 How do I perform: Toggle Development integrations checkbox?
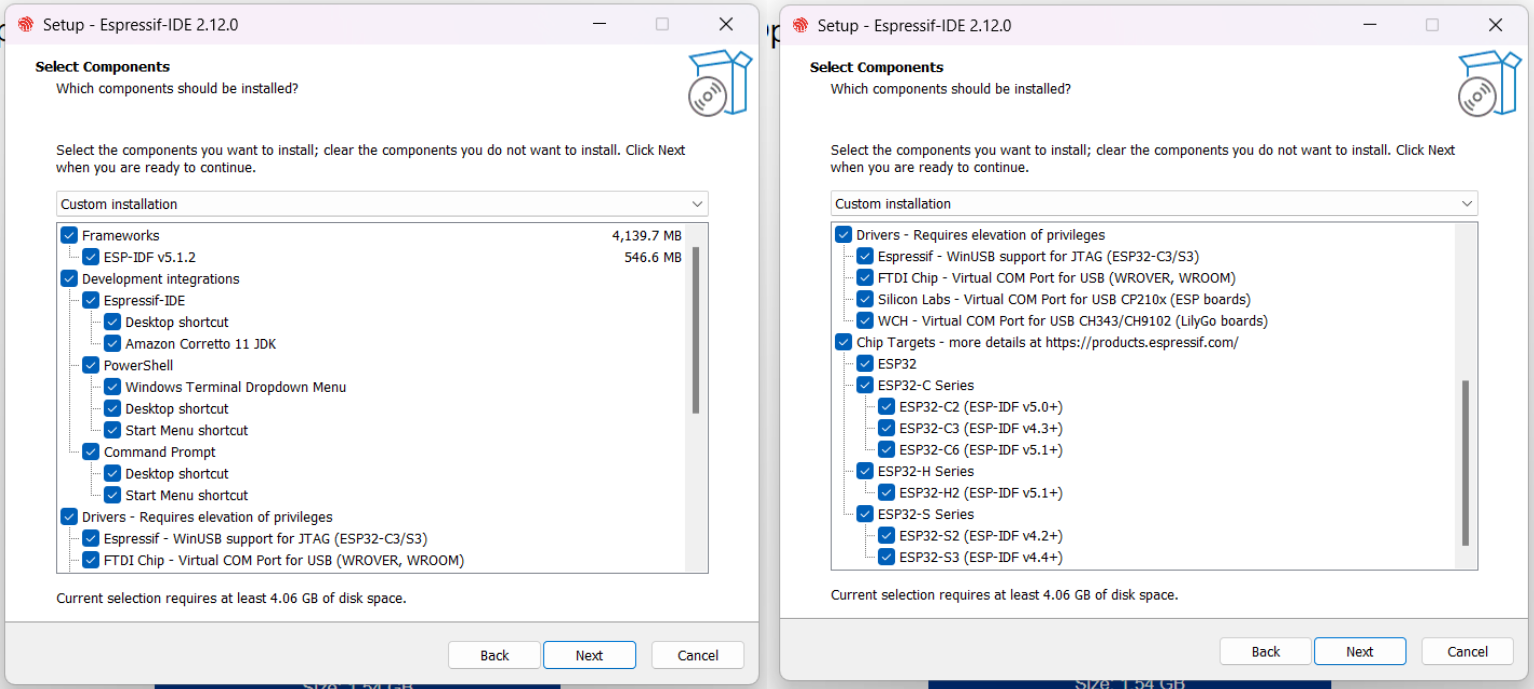point(69,279)
